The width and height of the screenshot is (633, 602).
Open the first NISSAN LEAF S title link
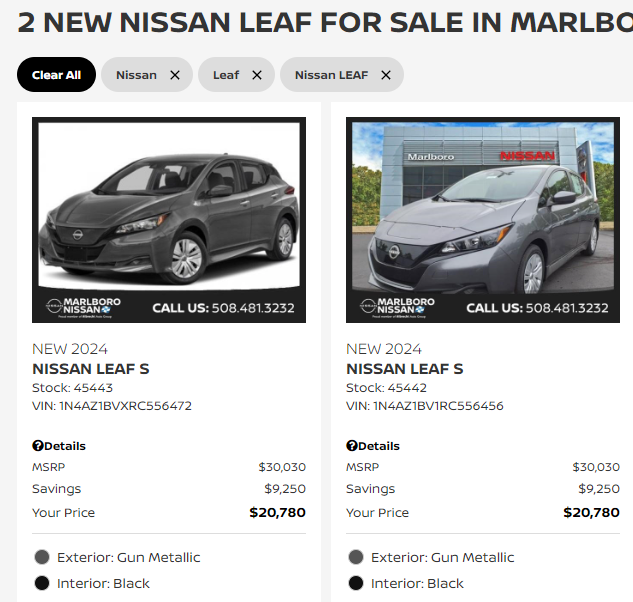pyautogui.click(x=91, y=369)
